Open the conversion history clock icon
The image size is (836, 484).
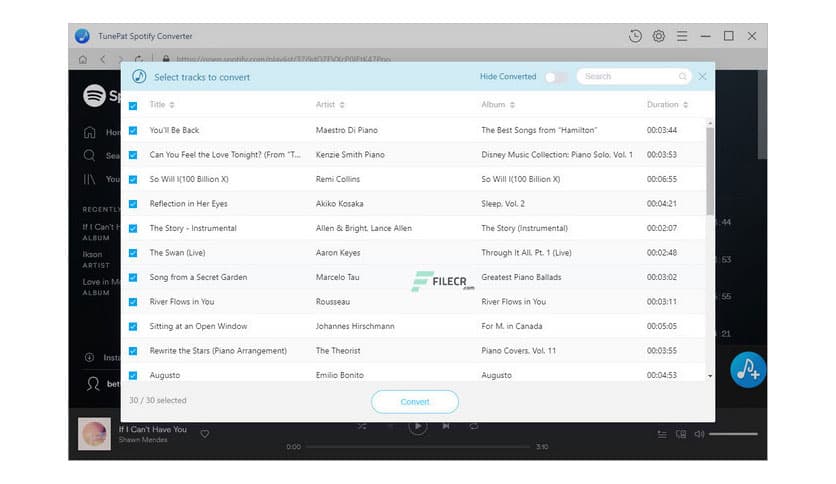(x=635, y=36)
